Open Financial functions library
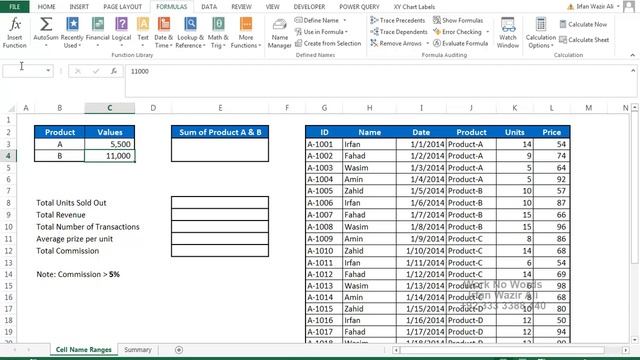640x360 pixels. [x=98, y=33]
